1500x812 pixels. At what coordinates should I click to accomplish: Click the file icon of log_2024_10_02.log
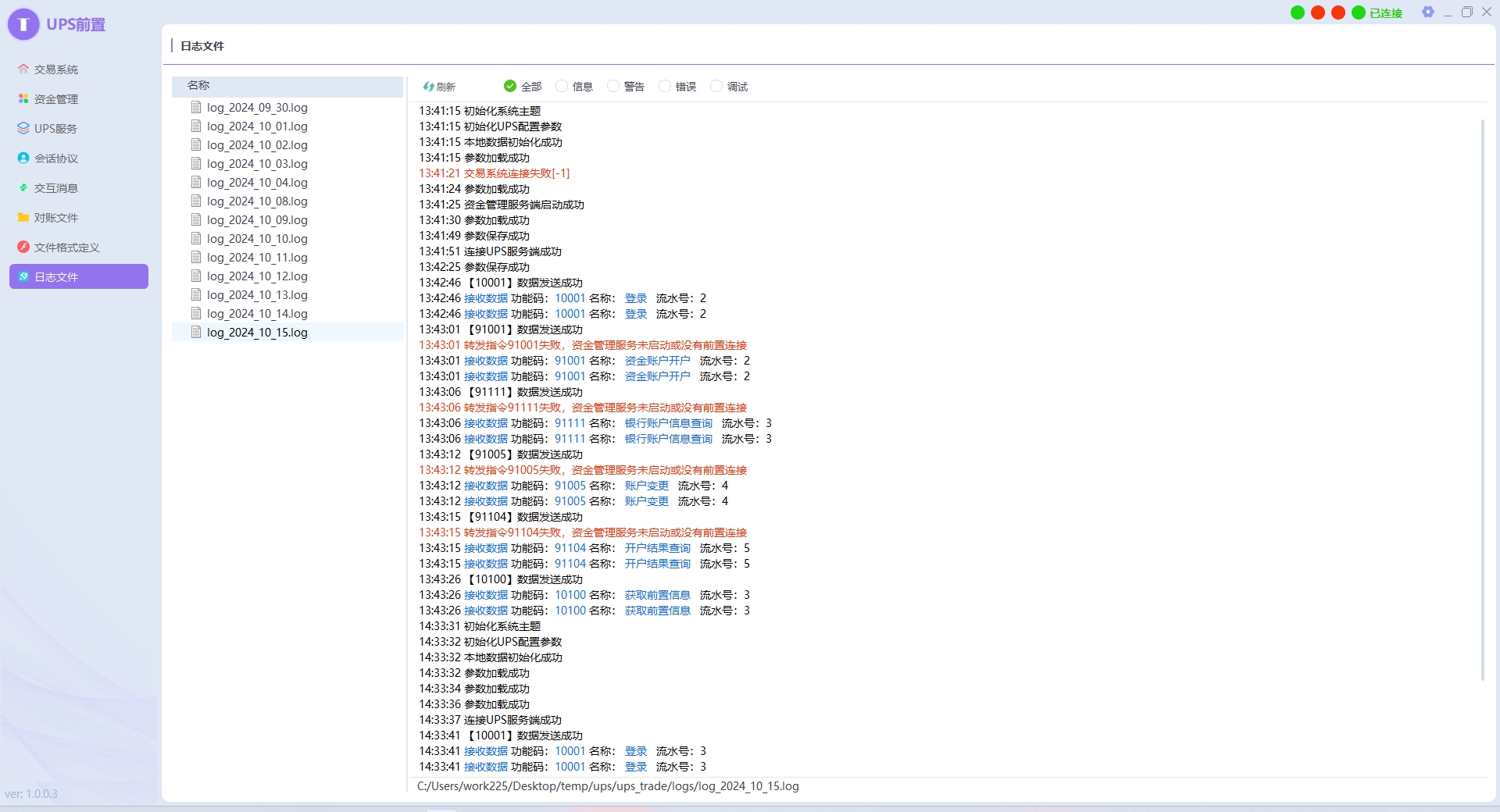197,145
